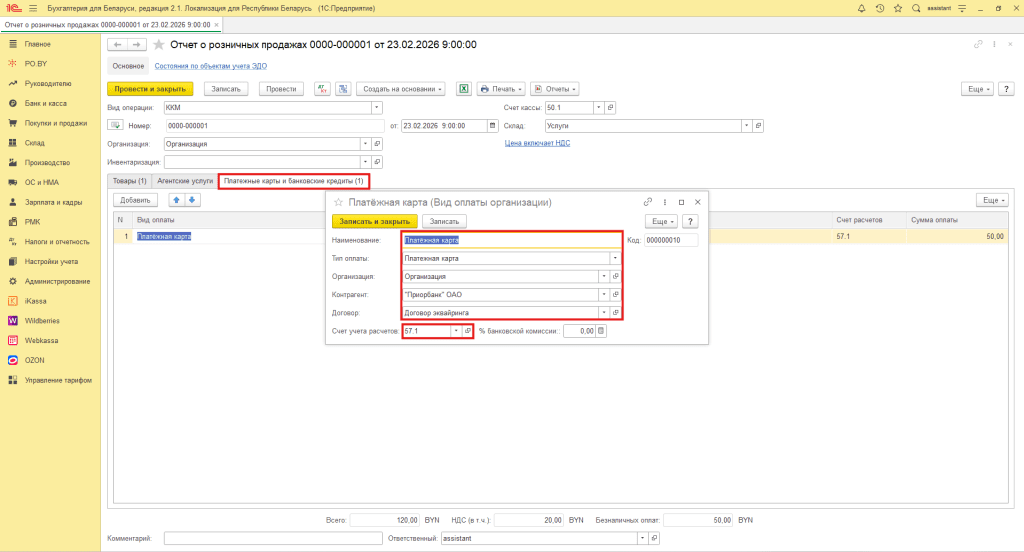
Task: Follow the Цена включает НДС link
Action: click(x=537, y=143)
